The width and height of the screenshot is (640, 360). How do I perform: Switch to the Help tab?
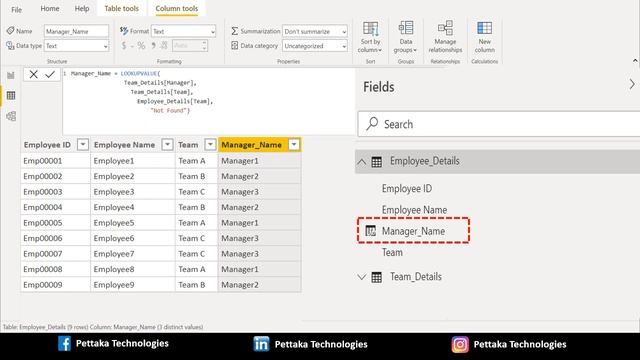(x=82, y=9)
